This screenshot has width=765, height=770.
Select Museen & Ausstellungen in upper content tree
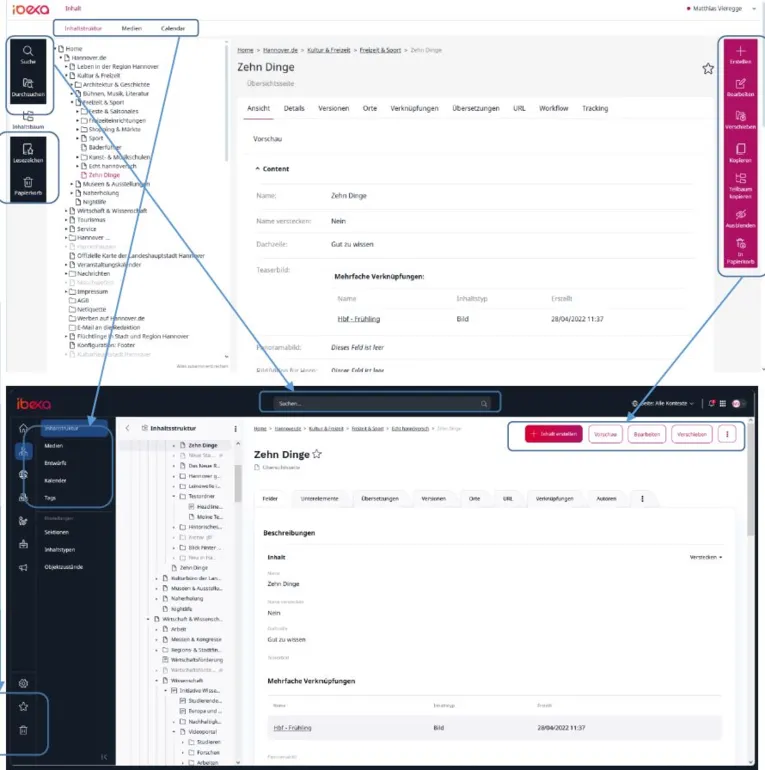pos(116,184)
